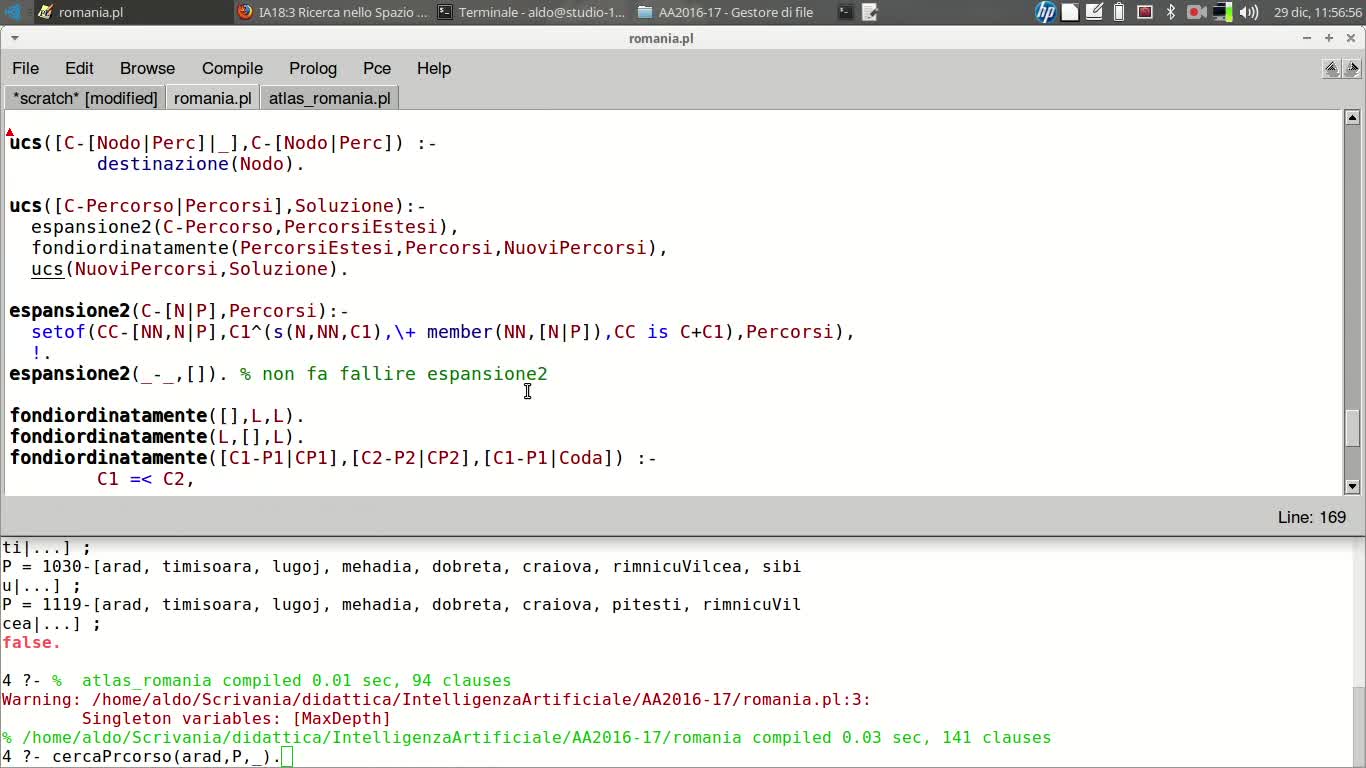Click the 'setof(CC-[NN,N|P]' line
Image resolution: width=1366 pixels, height=768 pixels.
[443, 332]
